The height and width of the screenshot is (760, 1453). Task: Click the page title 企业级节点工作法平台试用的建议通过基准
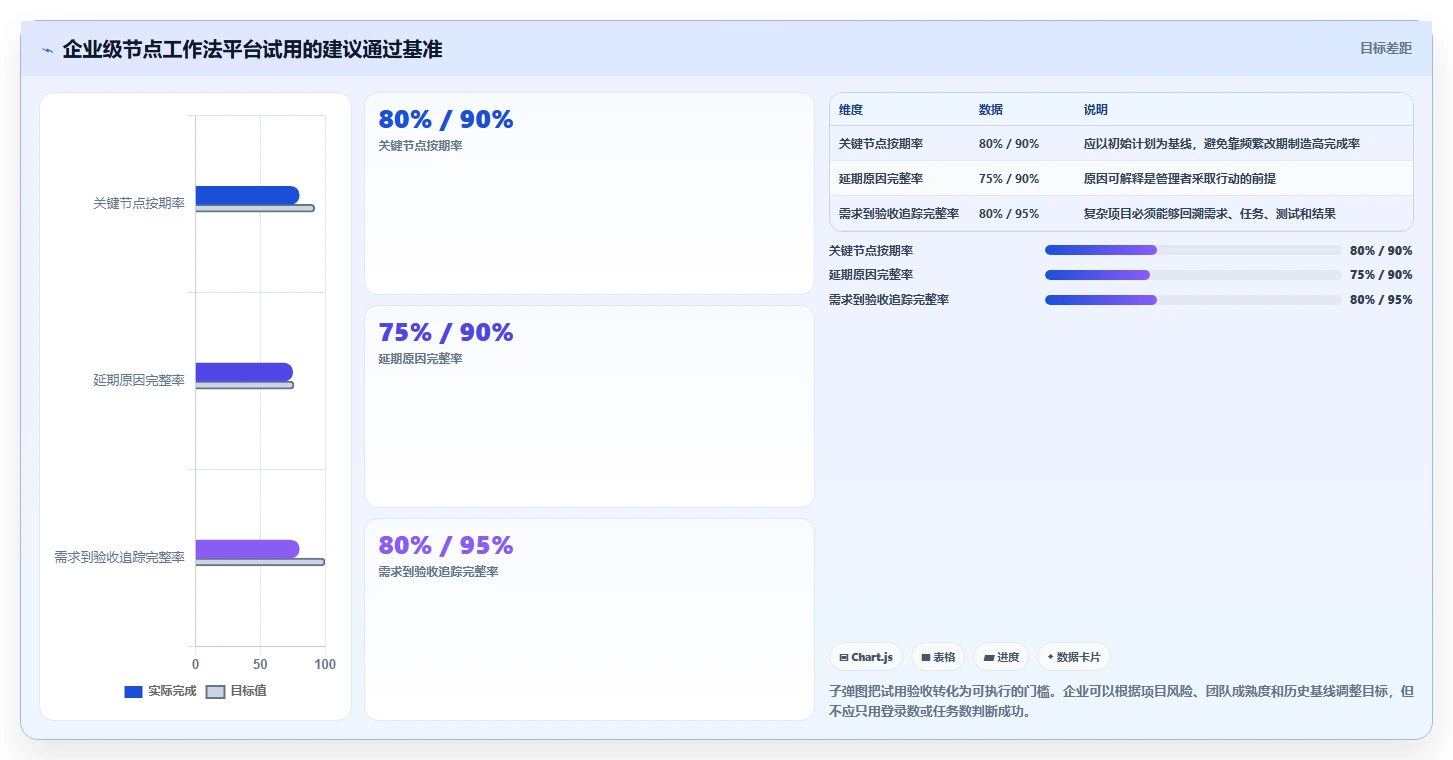coord(252,49)
